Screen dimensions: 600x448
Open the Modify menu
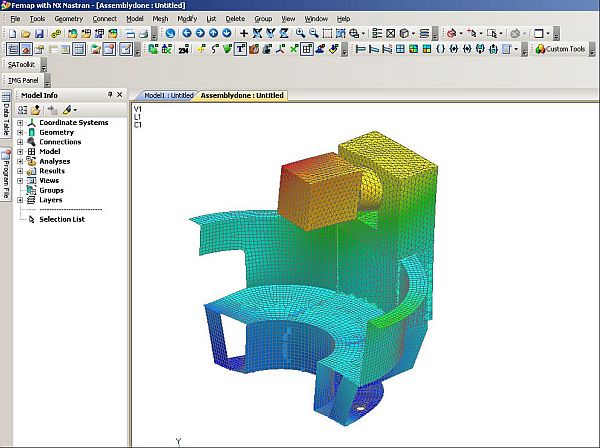tap(187, 19)
